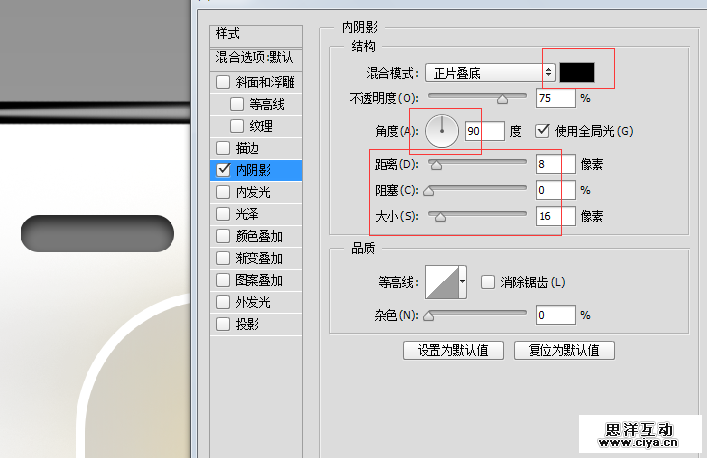Screen dimensions: 707x458
Task: Enable the 内发光 inner glow checkbox
Action: (223, 192)
